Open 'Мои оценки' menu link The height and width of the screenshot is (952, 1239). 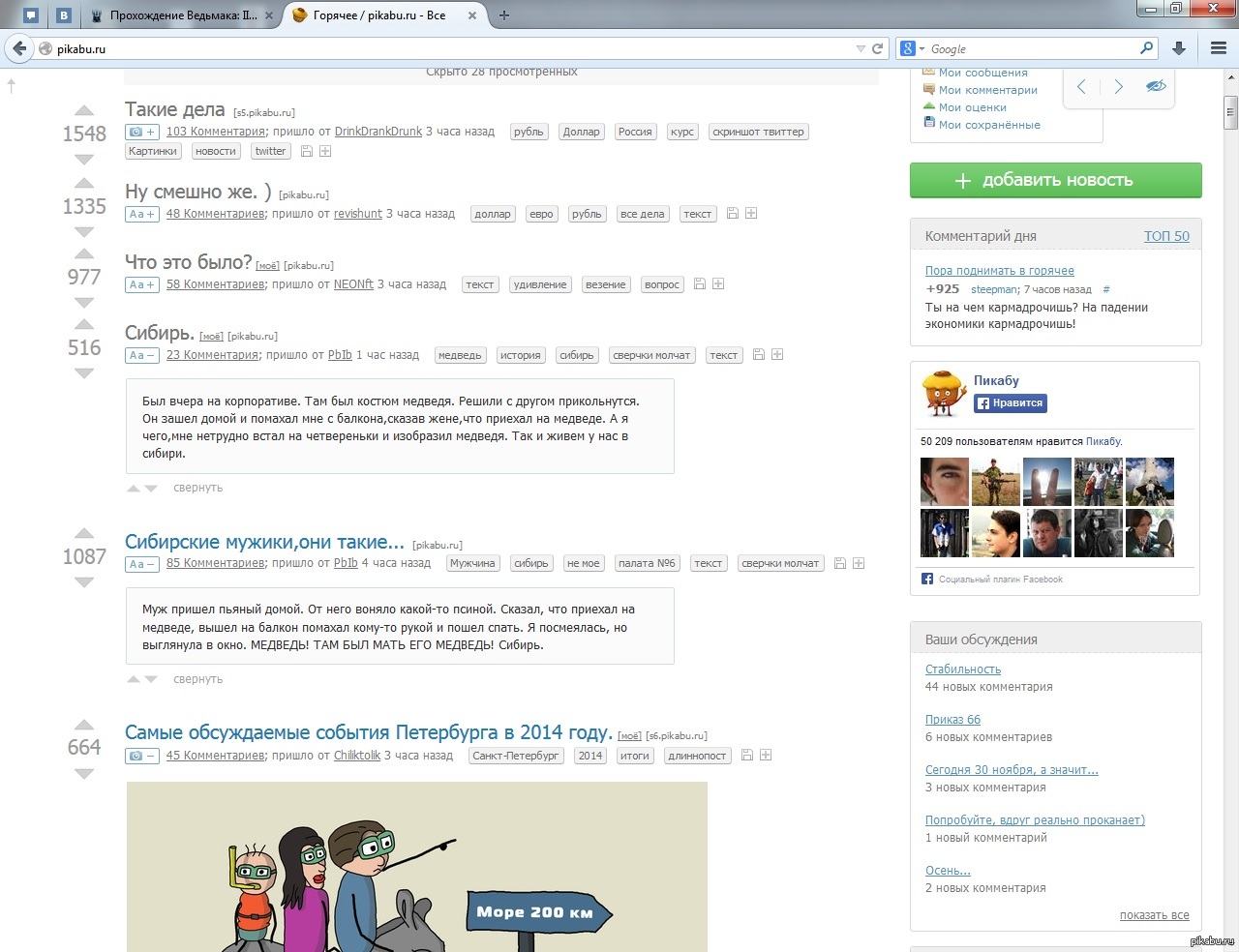click(x=972, y=107)
